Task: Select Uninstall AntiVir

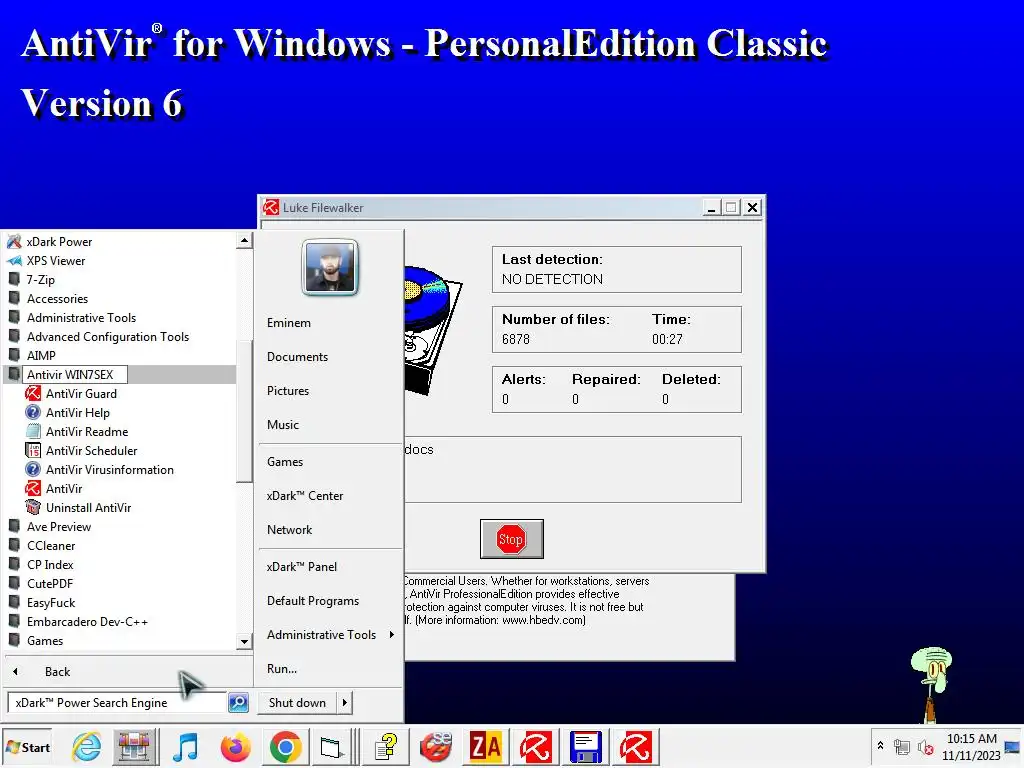Action: click(88, 507)
